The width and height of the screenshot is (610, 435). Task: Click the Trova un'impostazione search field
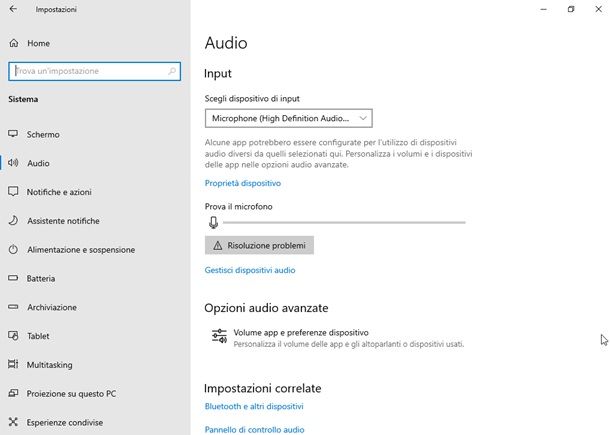click(x=95, y=71)
